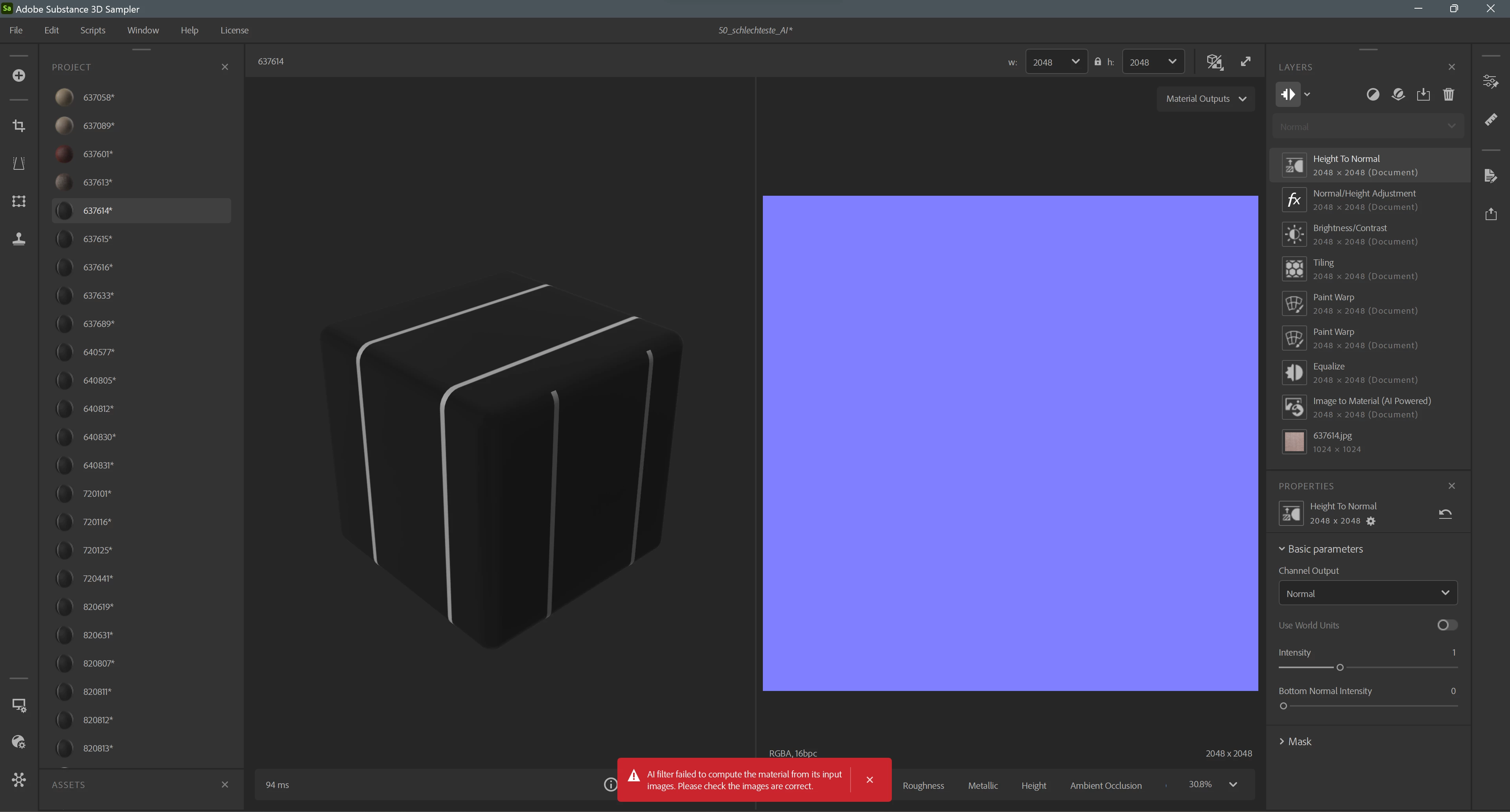Open the Share export icon in right sidebar
This screenshot has width=1510, height=812.
(1491, 214)
